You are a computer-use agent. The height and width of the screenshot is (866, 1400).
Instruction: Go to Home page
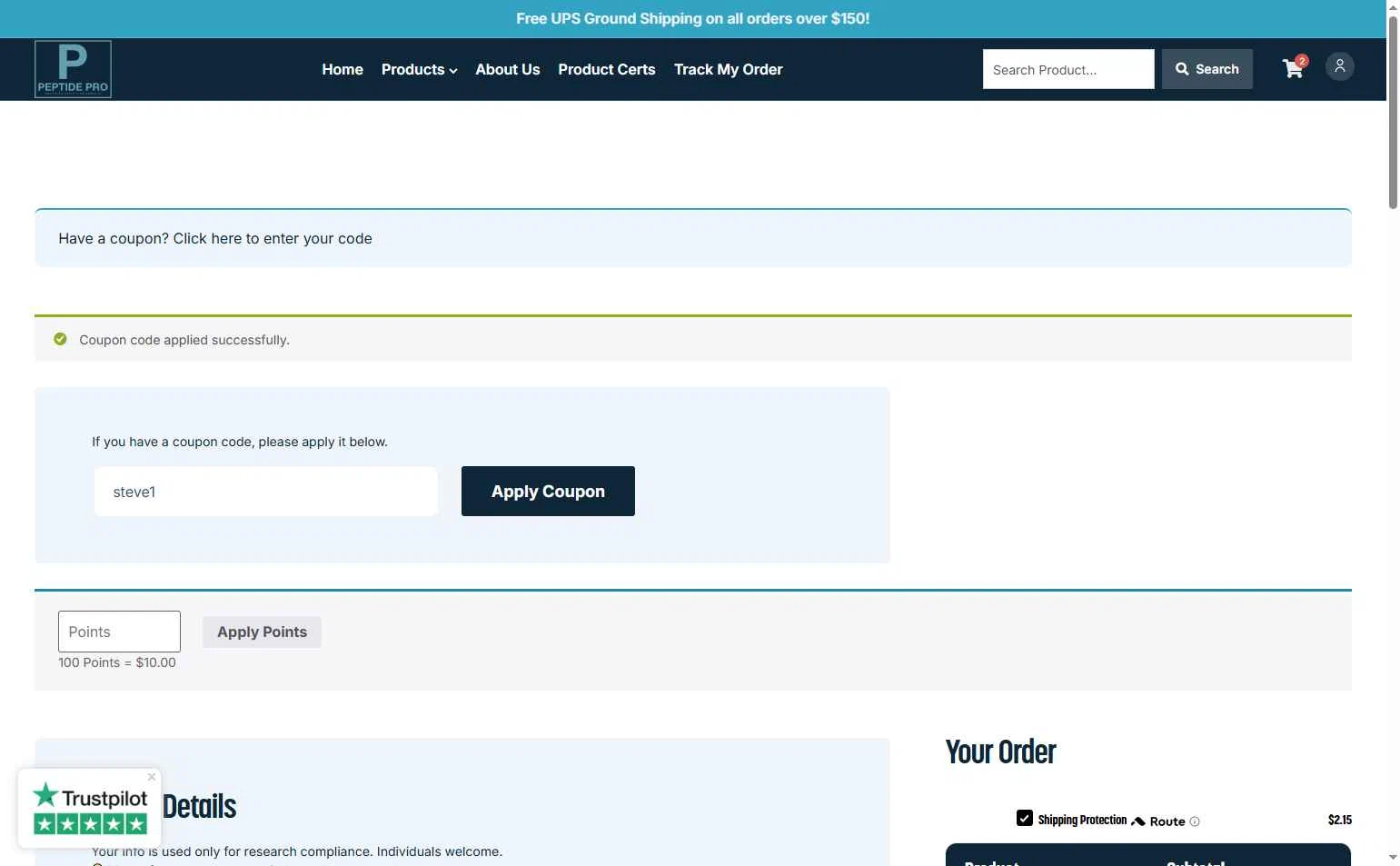[x=343, y=69]
